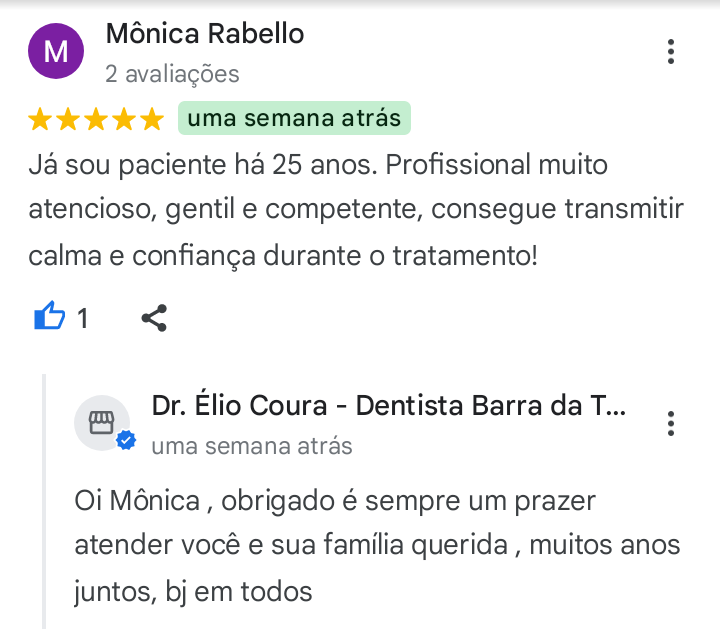This screenshot has width=720, height=630.
Task: Click the fifth yellow star
Action: [152, 119]
